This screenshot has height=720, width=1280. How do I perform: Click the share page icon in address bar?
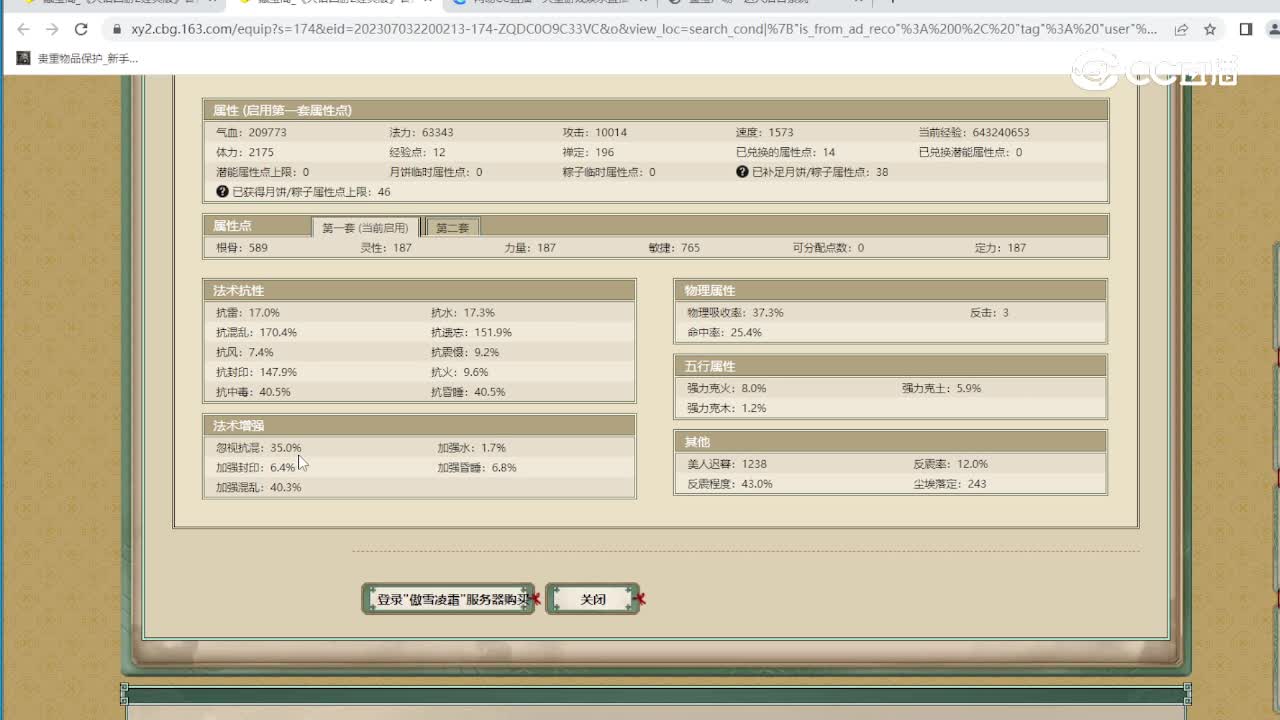pos(1181,30)
